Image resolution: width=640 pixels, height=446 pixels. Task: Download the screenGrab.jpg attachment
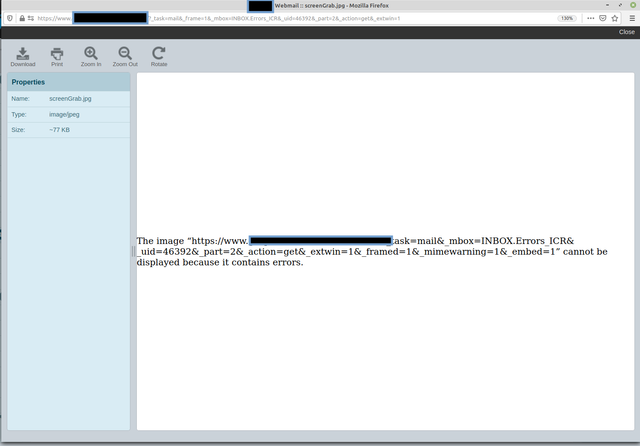tap(23, 57)
